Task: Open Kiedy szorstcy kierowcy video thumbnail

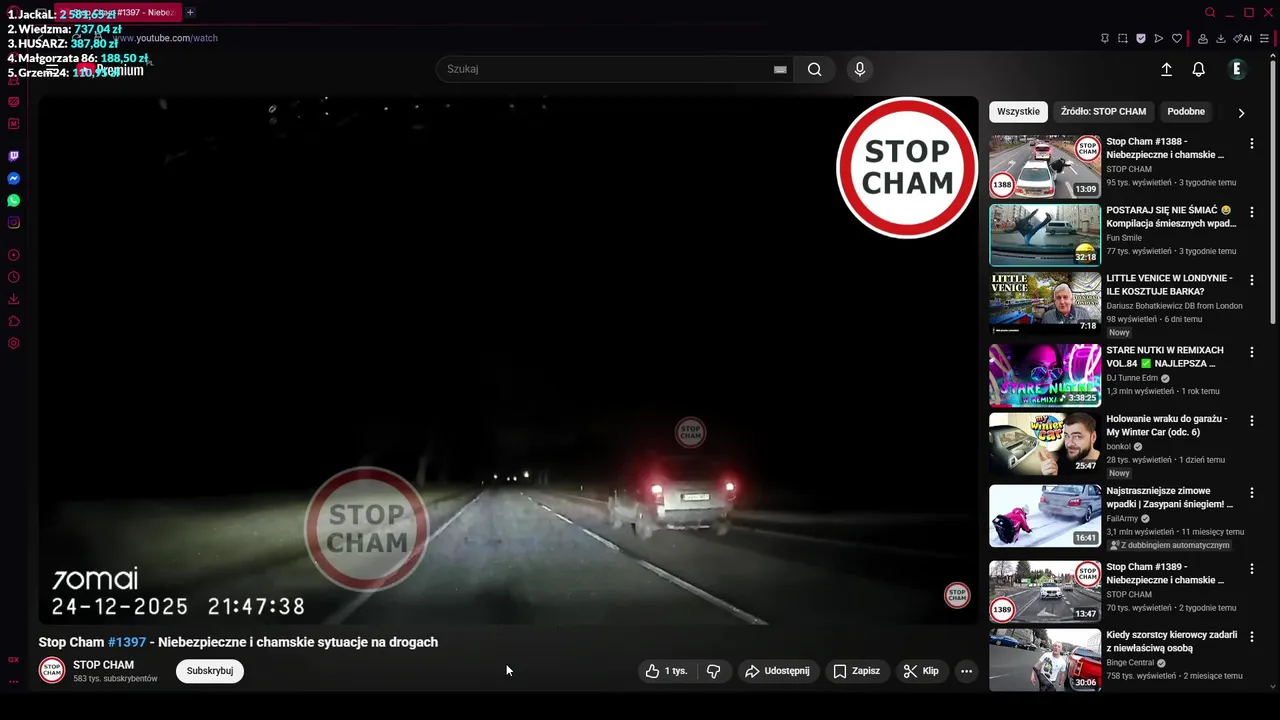Action: click(1045, 660)
